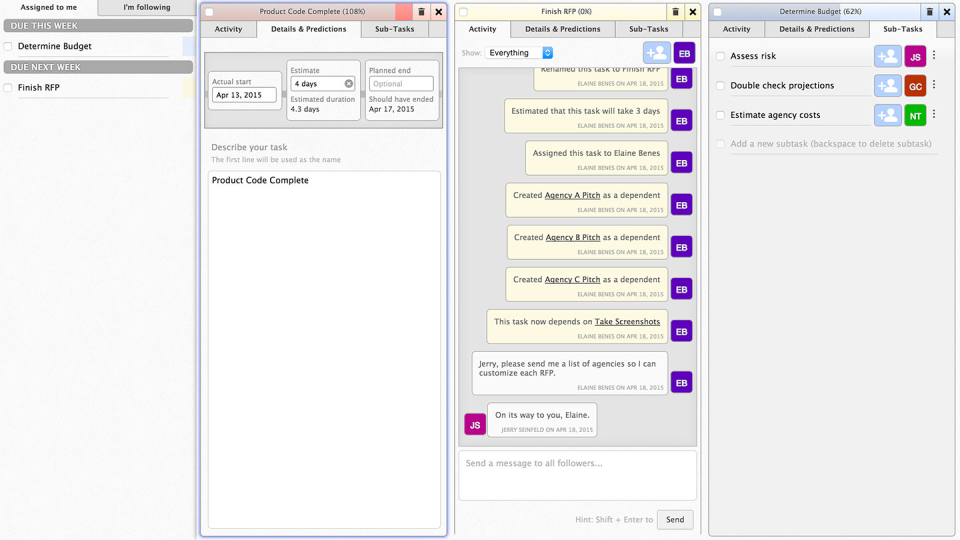Viewport: 960px width, 540px height.
Task: Open Details & Predictions tab in Finish RFP
Action: (563, 29)
